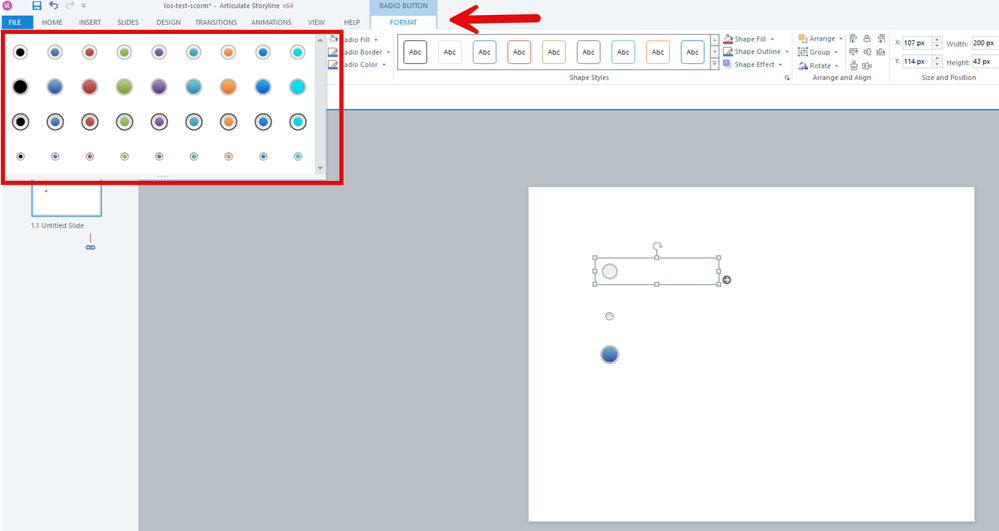Undo the last action
This screenshot has width=999, height=531.
[x=54, y=6]
